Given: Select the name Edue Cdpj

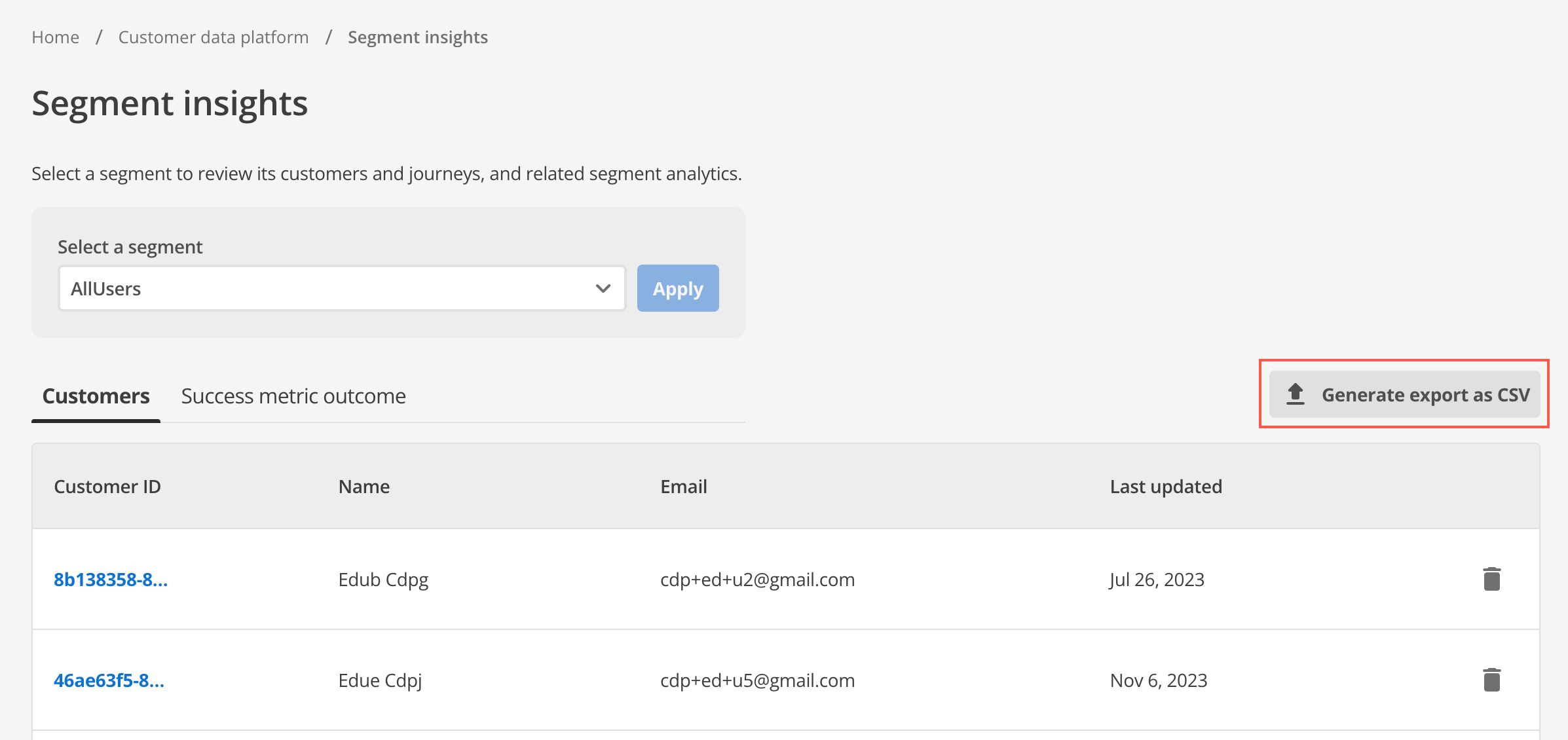Looking at the screenshot, I should (x=380, y=680).
